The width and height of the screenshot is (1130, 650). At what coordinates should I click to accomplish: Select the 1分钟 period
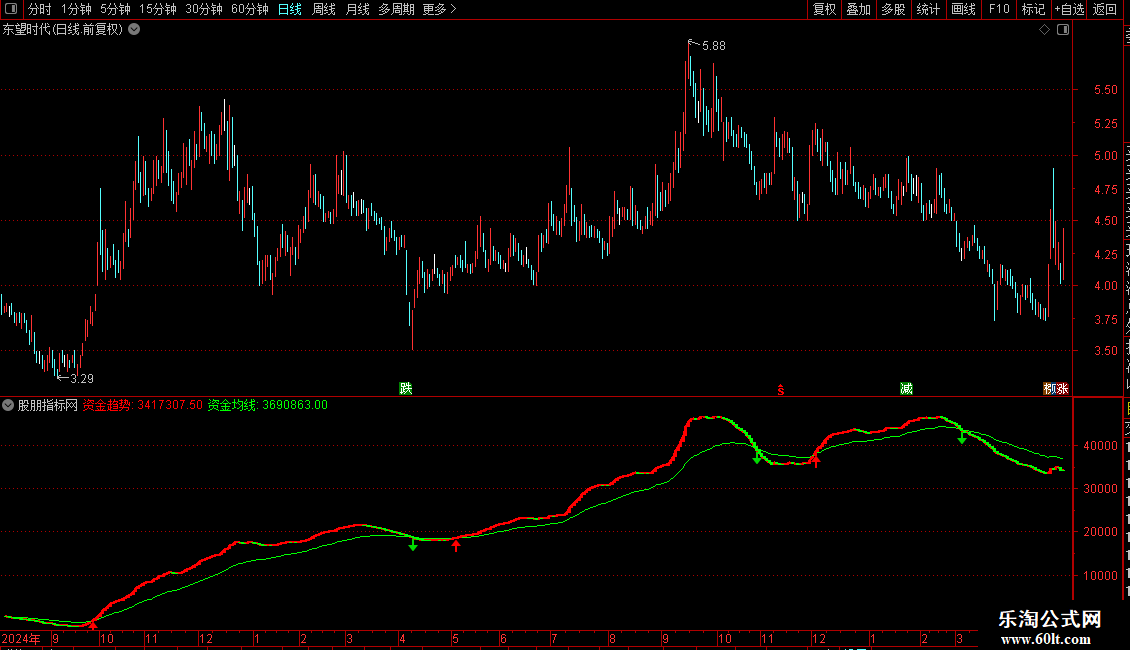76,9
